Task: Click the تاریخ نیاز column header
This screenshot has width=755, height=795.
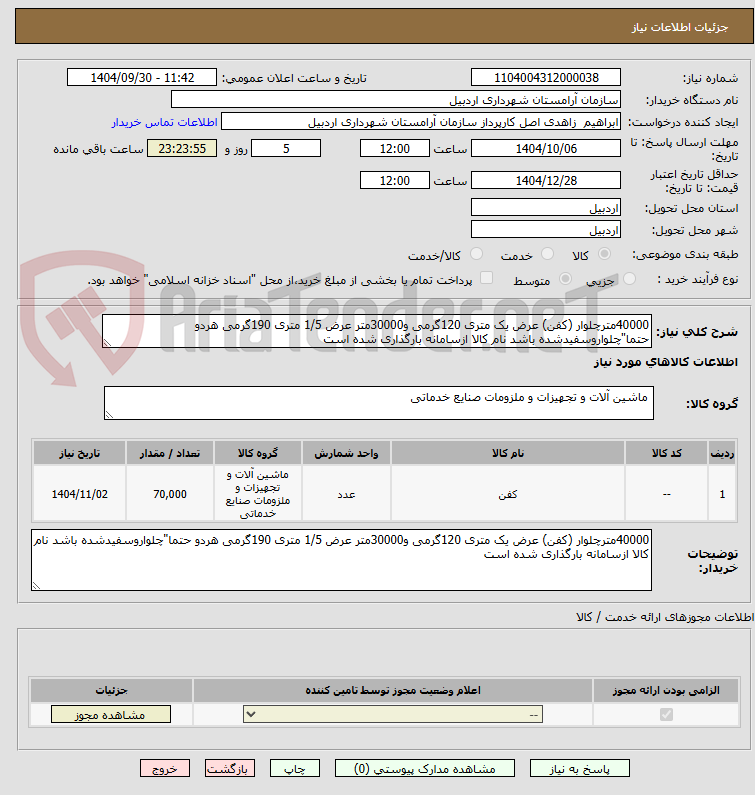Action: (x=80, y=453)
